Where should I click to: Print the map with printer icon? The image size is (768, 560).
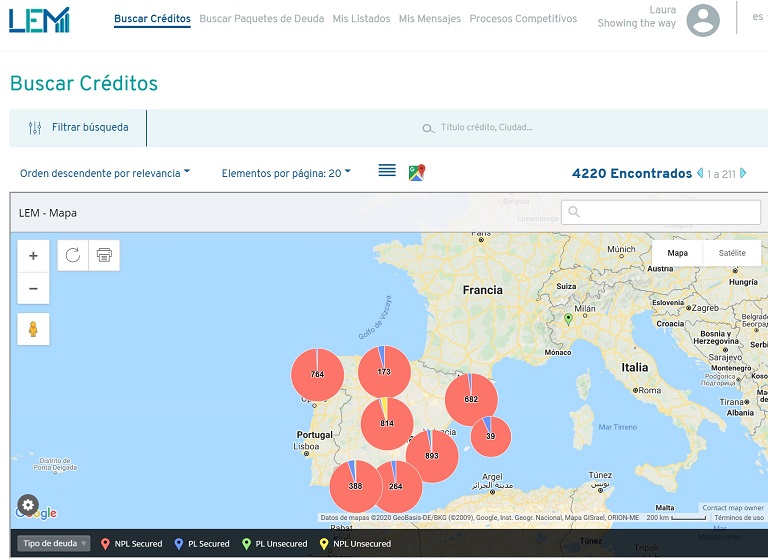[104, 255]
